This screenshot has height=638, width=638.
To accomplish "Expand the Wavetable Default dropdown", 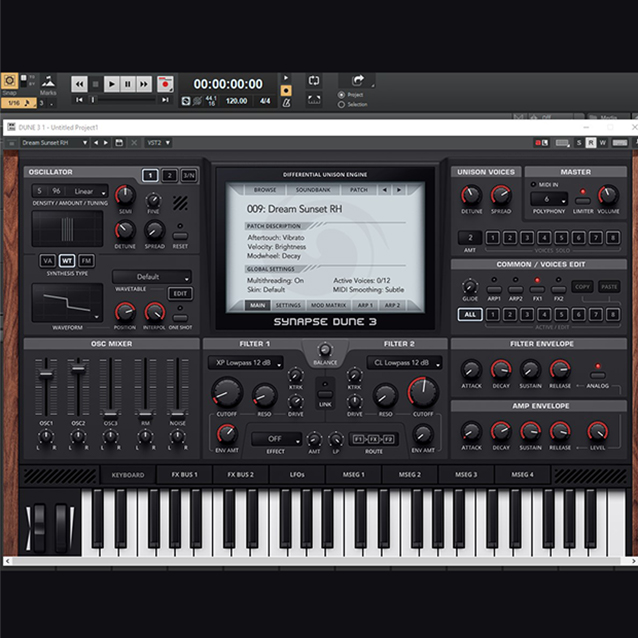I will [152, 277].
